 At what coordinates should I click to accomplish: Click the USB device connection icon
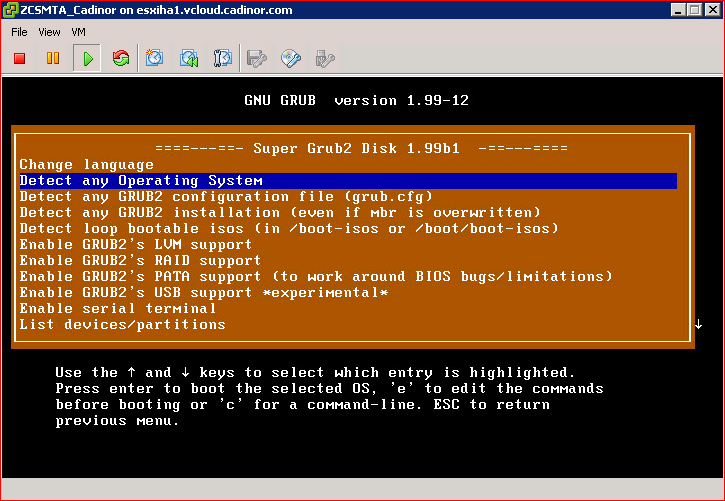(x=325, y=58)
